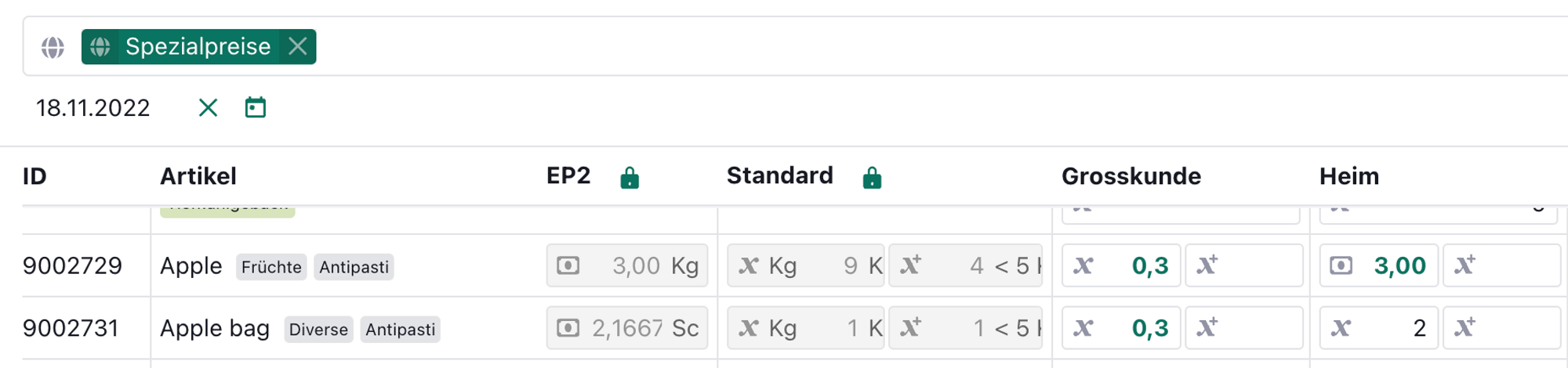Sort by the Artikel column header
The width and height of the screenshot is (1568, 368).
point(198,176)
